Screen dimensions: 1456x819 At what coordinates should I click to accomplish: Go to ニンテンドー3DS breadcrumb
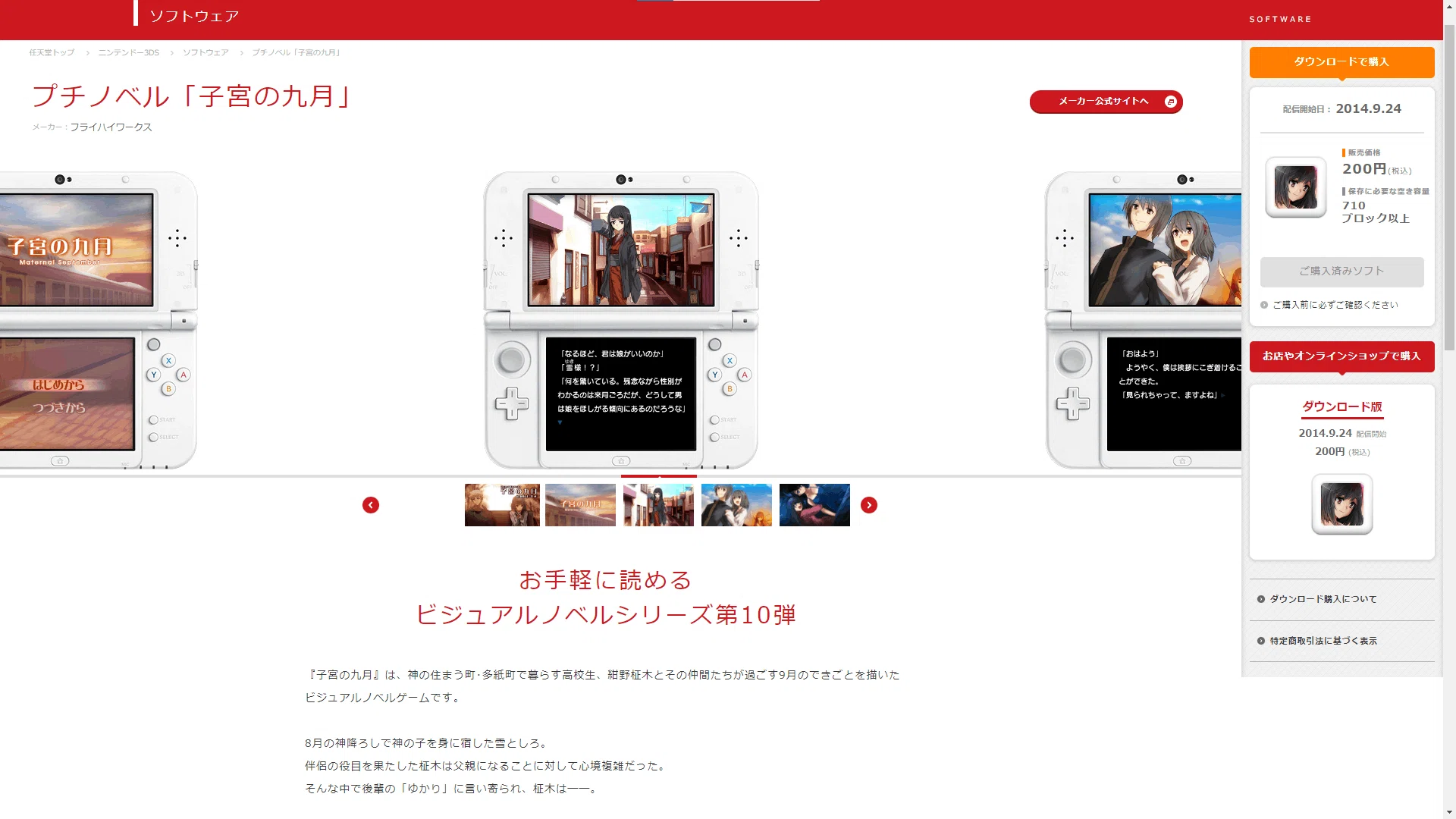click(x=128, y=53)
